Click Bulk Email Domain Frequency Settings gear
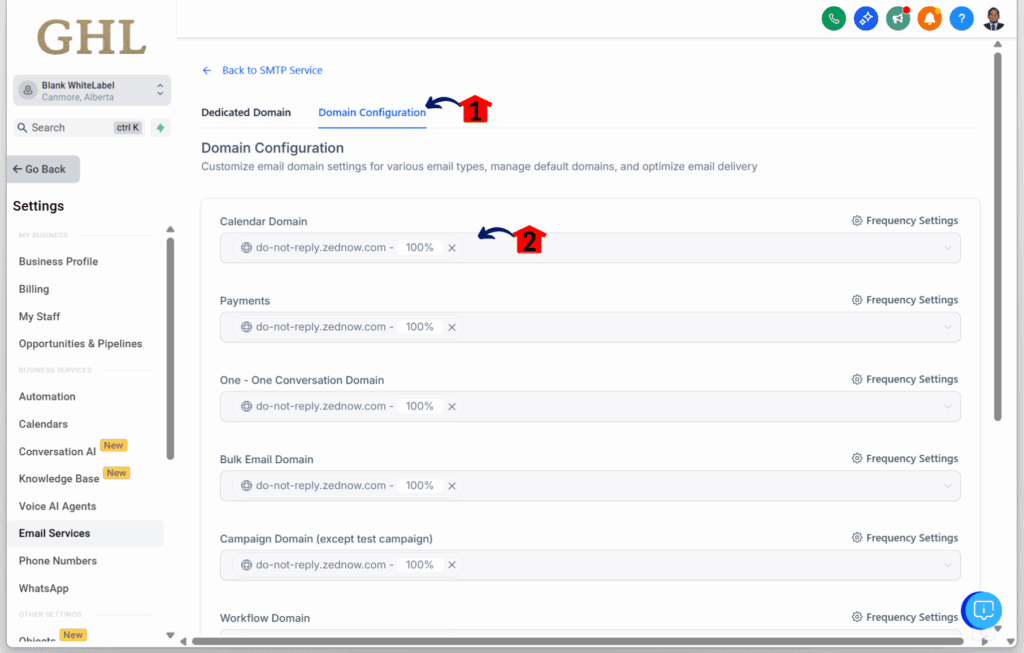The image size is (1024, 653). point(857,458)
